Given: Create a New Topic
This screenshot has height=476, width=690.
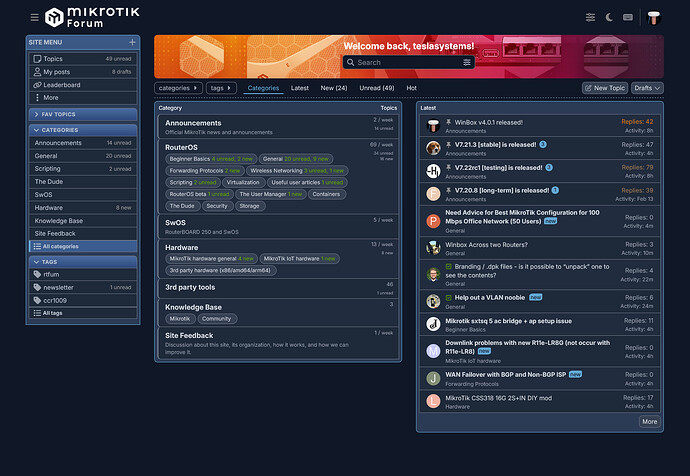Looking at the screenshot, I should click(x=605, y=88).
